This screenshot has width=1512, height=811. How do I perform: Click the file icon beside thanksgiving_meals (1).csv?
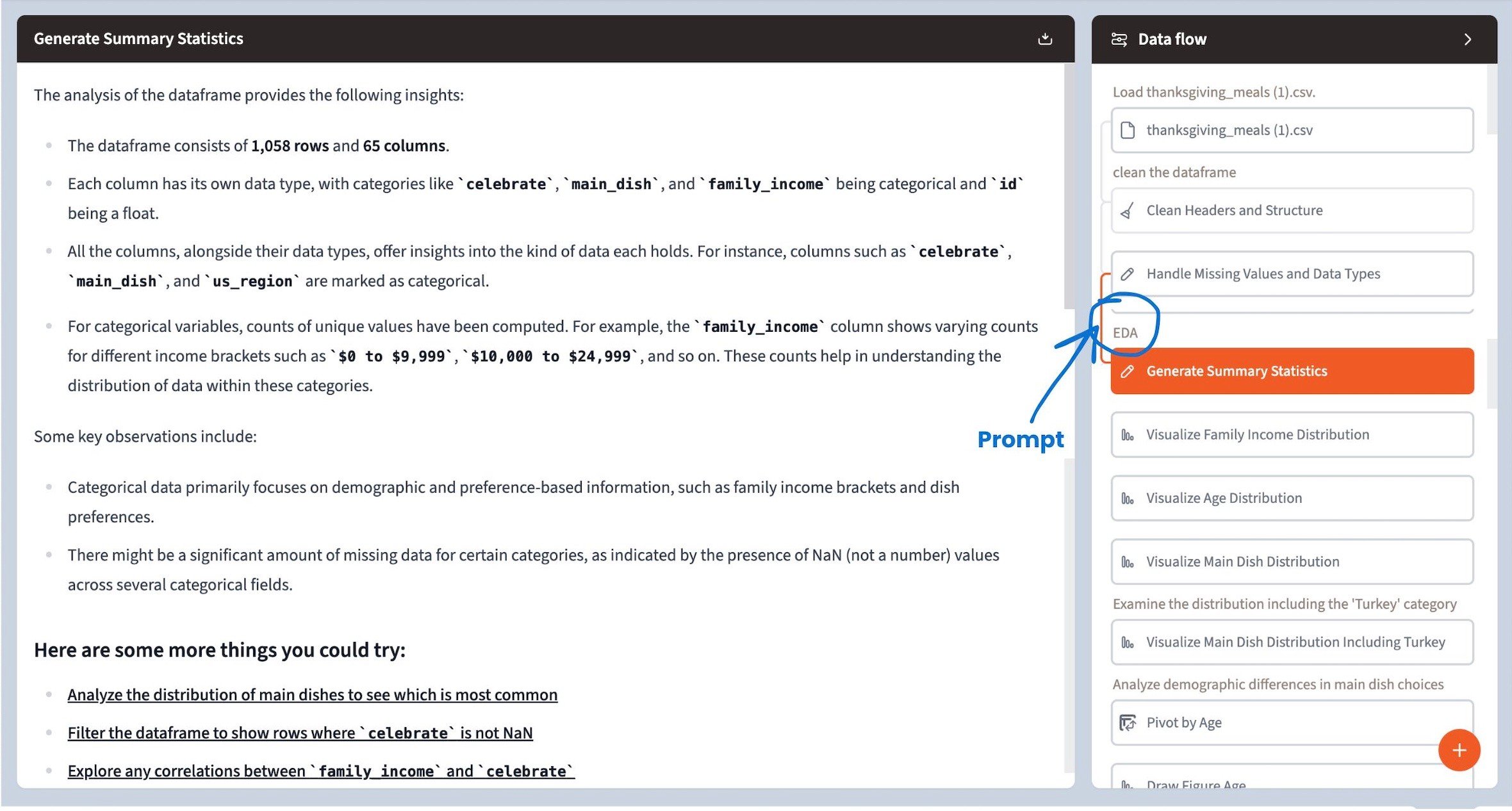[x=1128, y=131]
